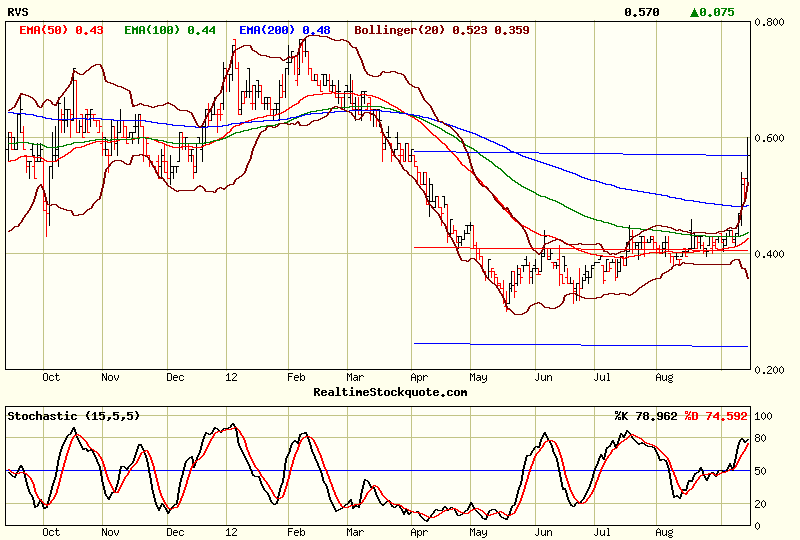Click the RVS ticker symbol label
This screenshot has width=800, height=540.
[17, 12]
